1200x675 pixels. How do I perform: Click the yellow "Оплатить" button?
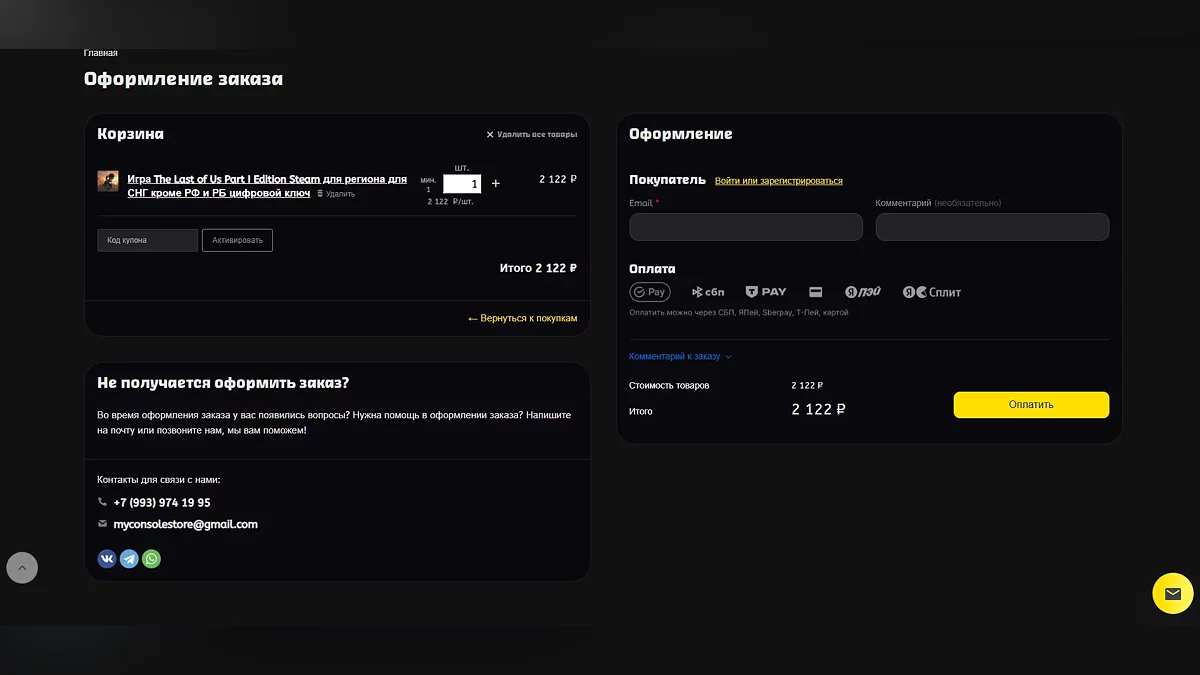(x=1030, y=405)
